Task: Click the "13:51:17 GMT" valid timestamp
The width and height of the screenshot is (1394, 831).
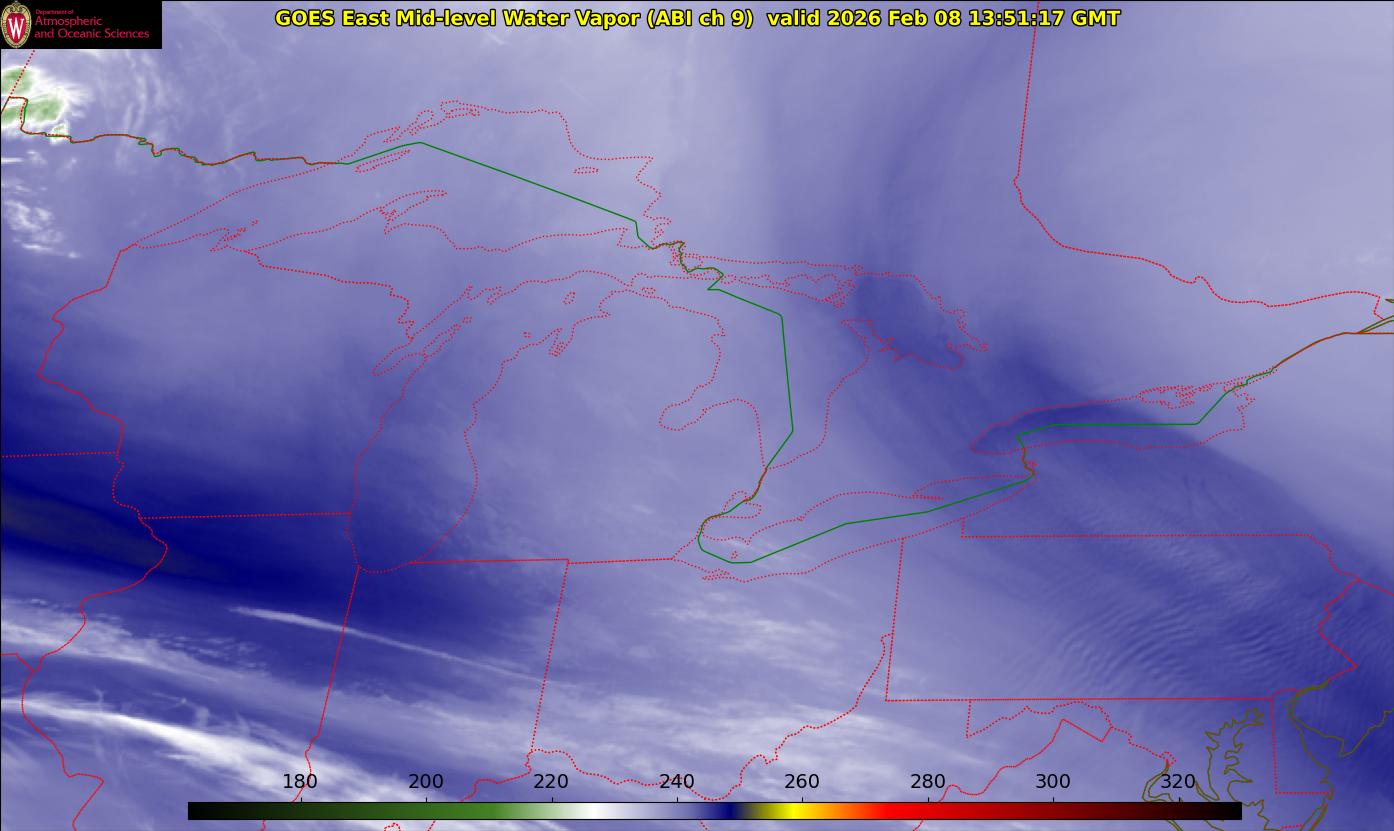Action: (x=1044, y=18)
